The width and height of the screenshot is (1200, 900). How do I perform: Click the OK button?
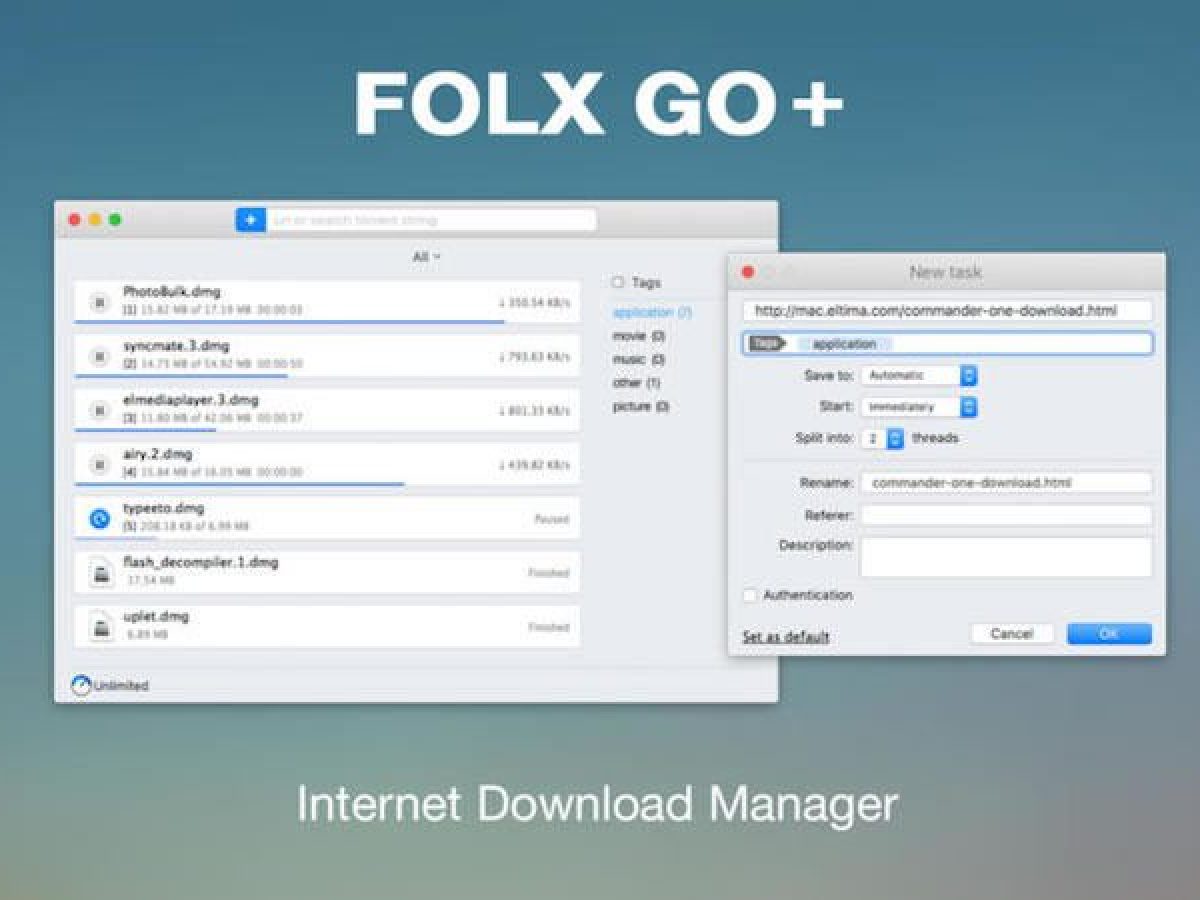[1109, 633]
